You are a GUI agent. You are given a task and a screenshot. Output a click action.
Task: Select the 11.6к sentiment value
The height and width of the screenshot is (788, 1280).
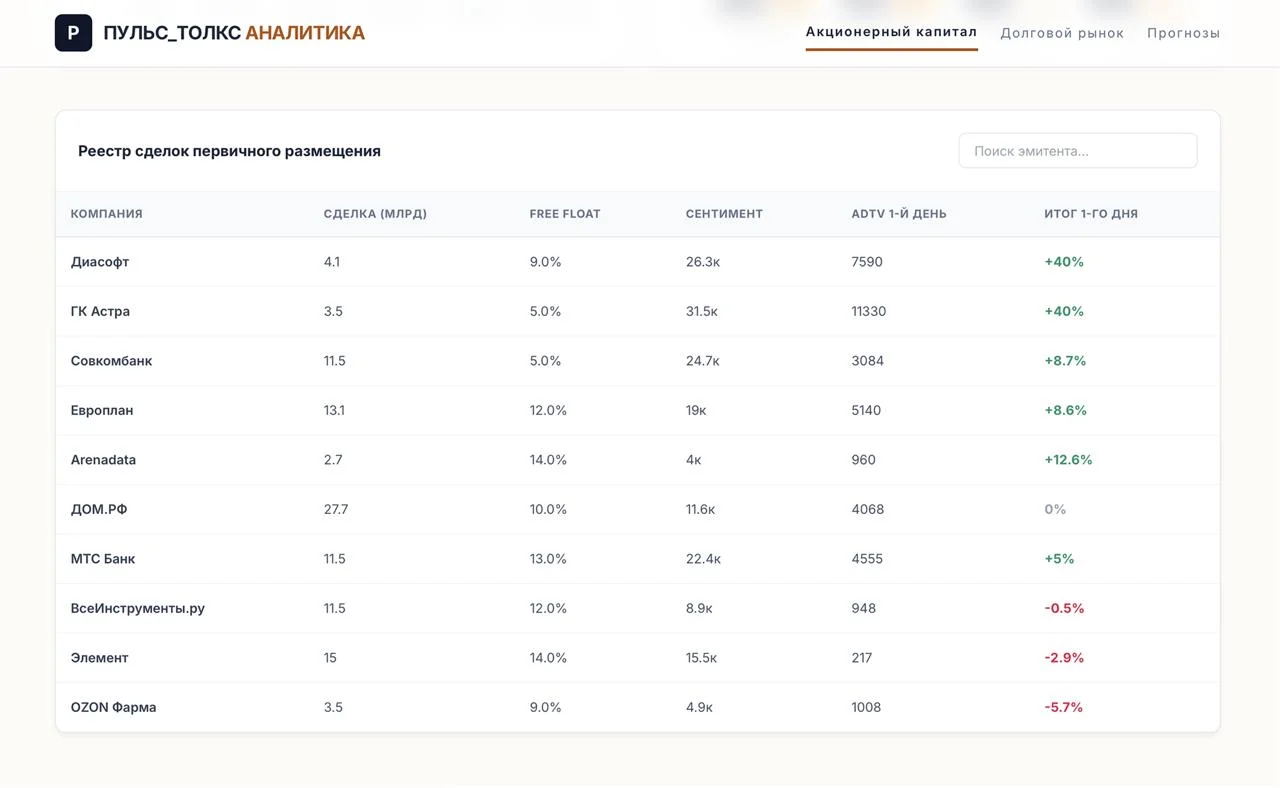[x=700, y=509]
